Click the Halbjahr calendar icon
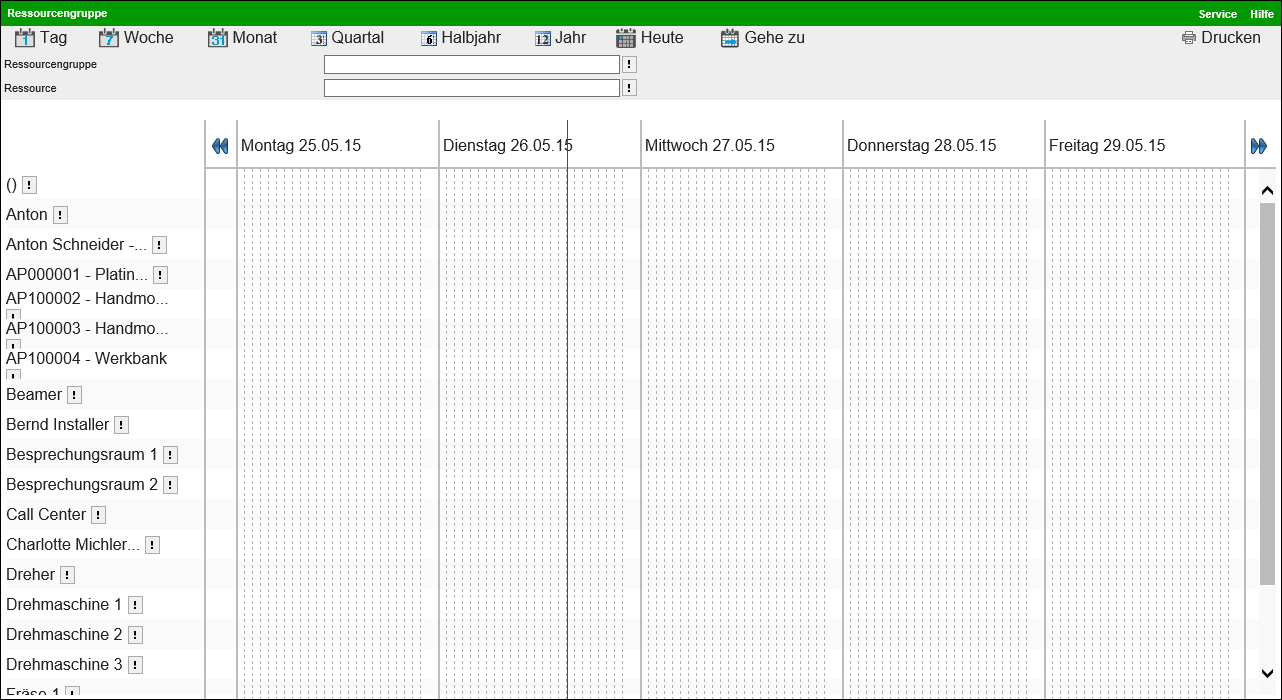This screenshot has height=700, width=1282. tap(429, 39)
